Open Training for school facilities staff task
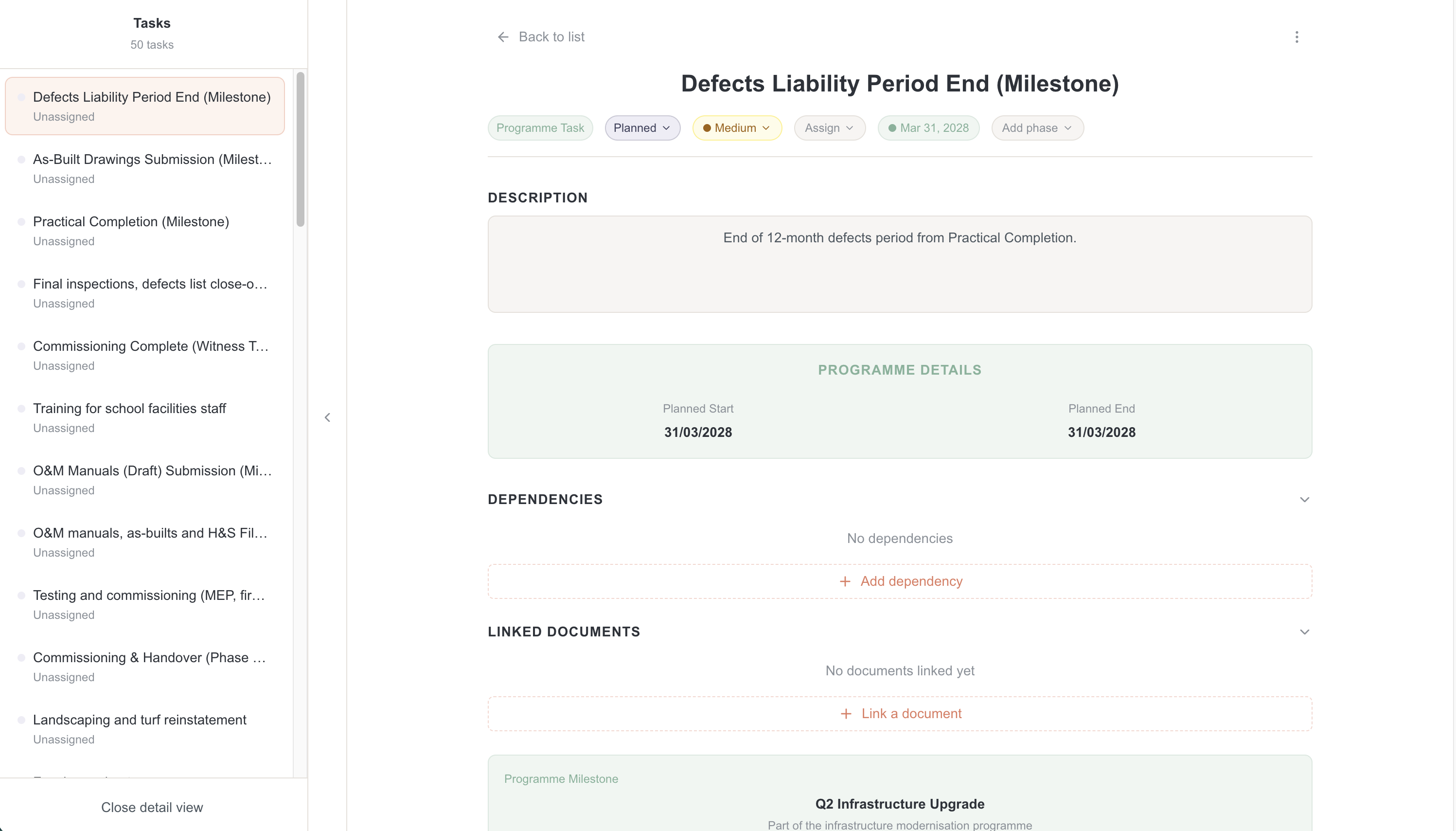Screen dimensions: 1456x831 click(x=145, y=417)
